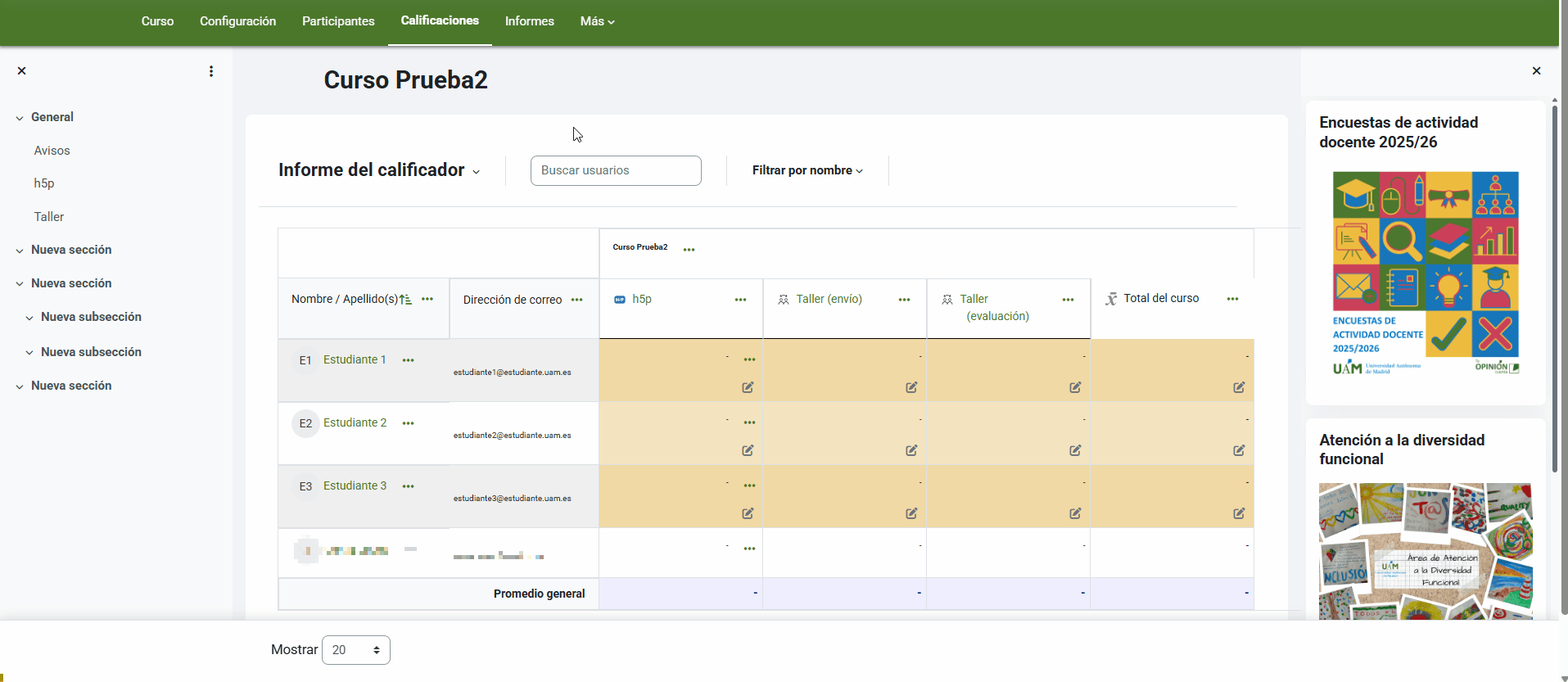The image size is (1568, 682).
Task: Open Taller (envío) column actions menu
Action: click(x=905, y=300)
